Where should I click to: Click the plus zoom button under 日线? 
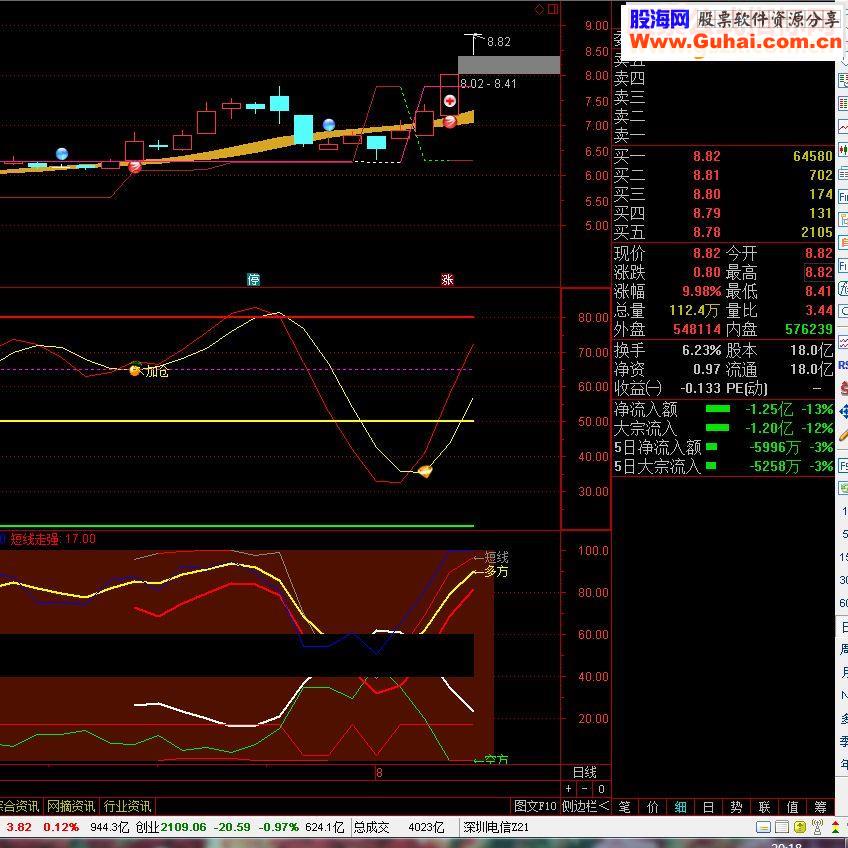568,789
